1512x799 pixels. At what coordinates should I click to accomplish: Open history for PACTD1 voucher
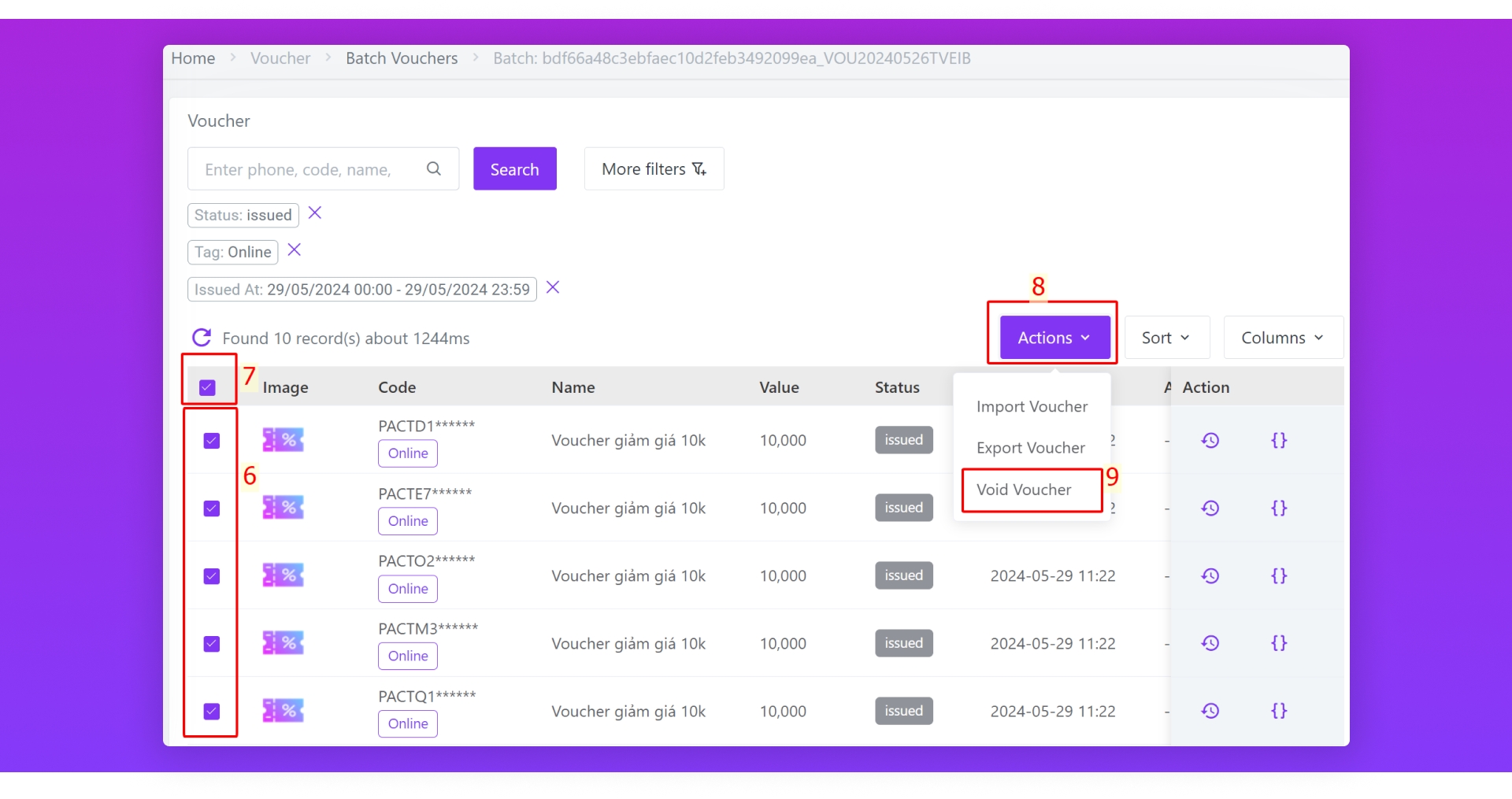pos(1210,440)
